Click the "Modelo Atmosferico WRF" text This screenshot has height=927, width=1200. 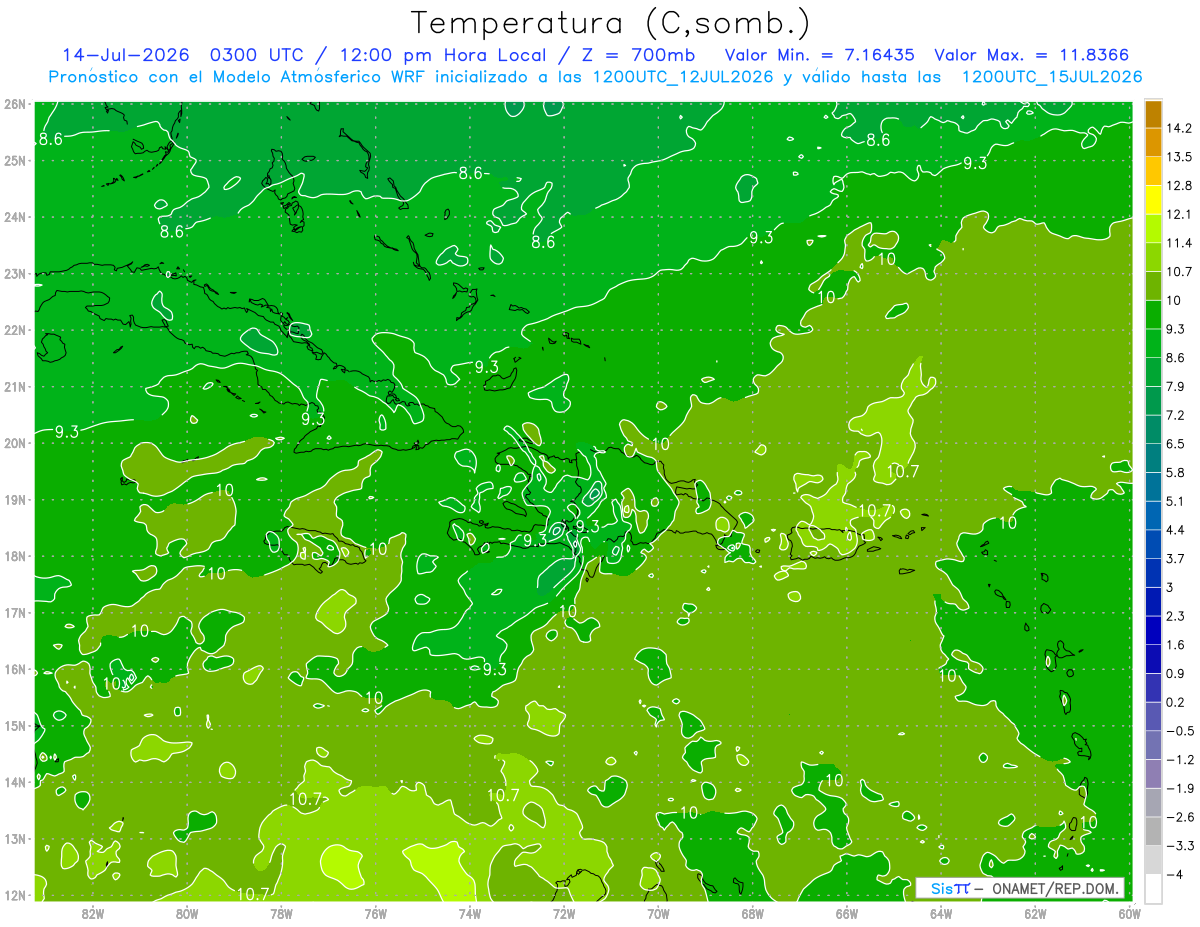pos(320,77)
